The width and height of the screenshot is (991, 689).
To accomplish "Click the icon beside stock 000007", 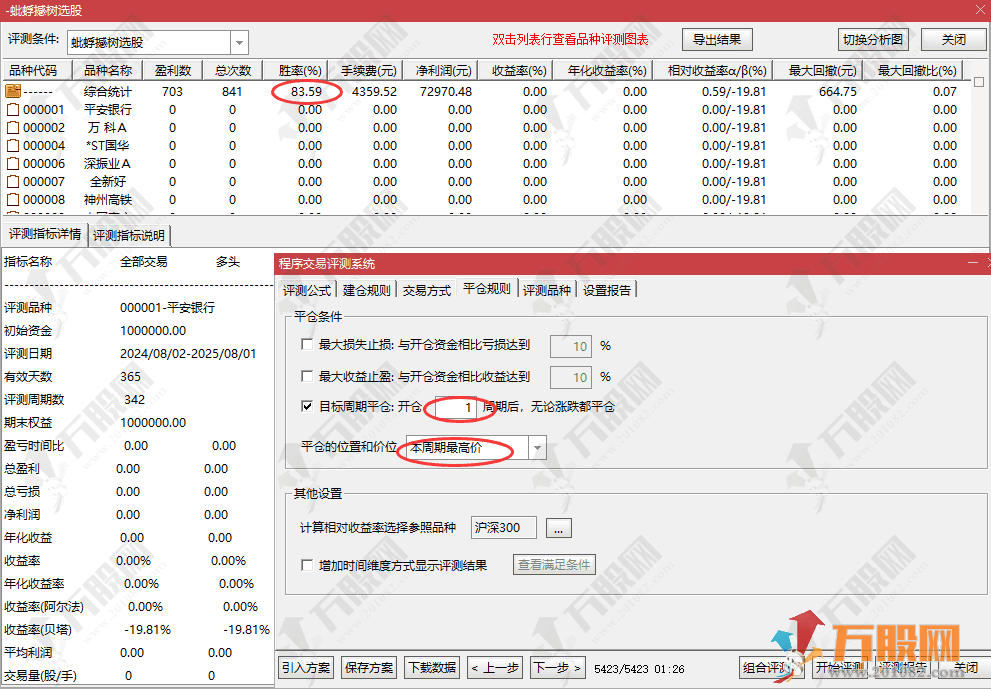I will [x=13, y=181].
